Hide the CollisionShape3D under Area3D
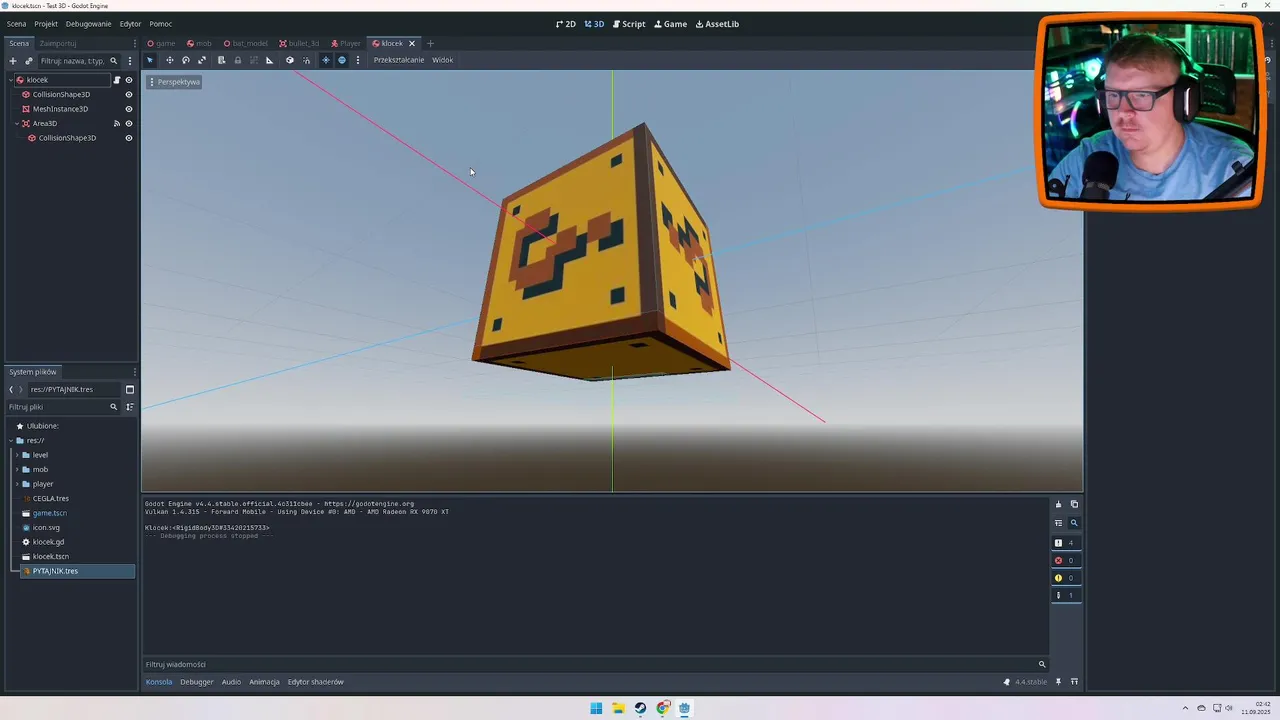This screenshot has width=1280, height=720. (x=128, y=138)
